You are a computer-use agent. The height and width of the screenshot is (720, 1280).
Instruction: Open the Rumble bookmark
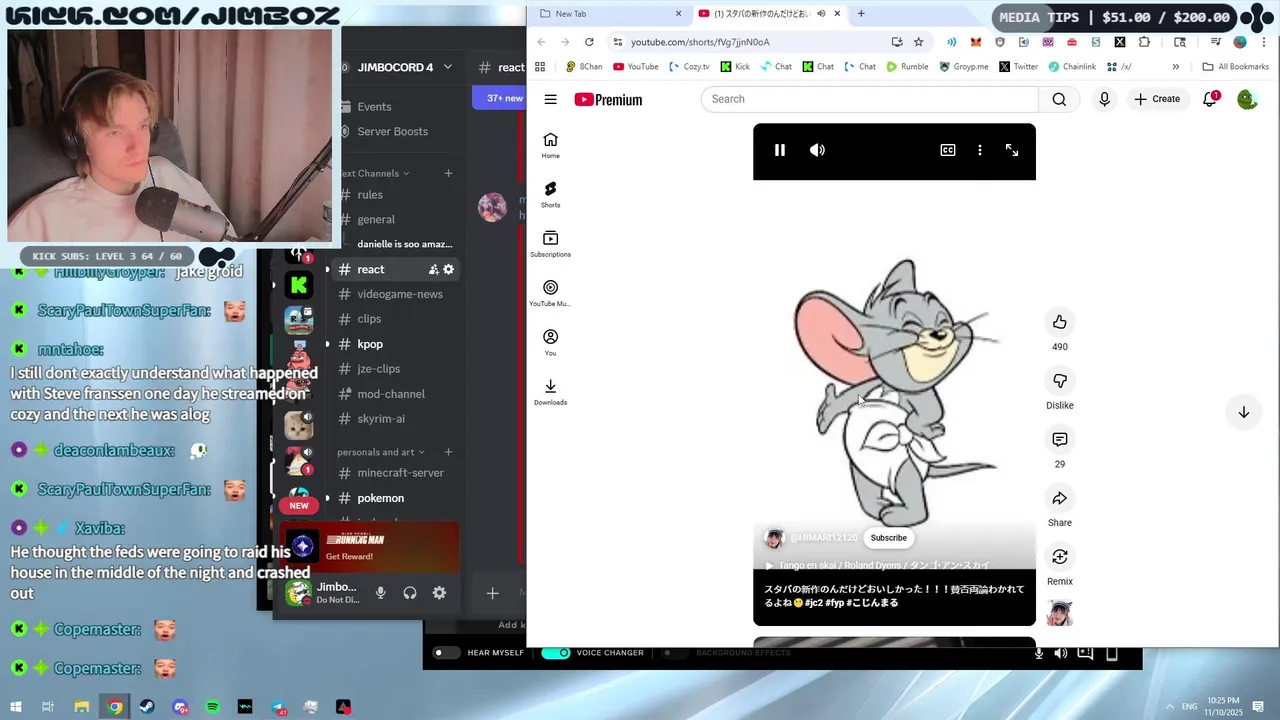[x=906, y=67]
